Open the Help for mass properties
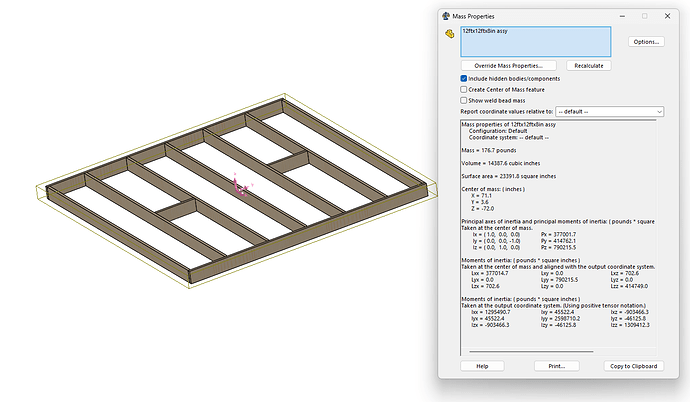The image size is (690, 402). pyautogui.click(x=482, y=366)
